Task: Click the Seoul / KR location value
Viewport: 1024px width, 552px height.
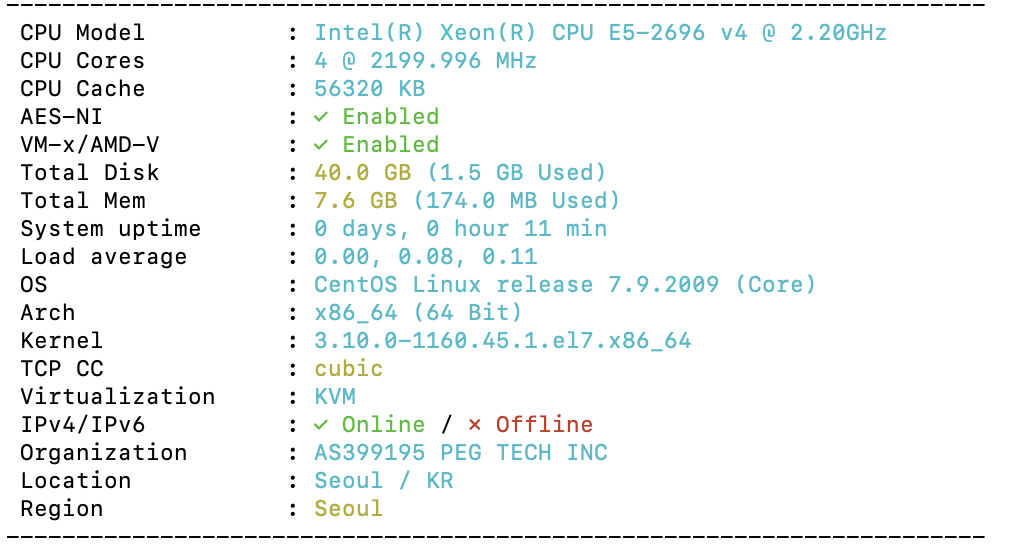Action: (384, 481)
